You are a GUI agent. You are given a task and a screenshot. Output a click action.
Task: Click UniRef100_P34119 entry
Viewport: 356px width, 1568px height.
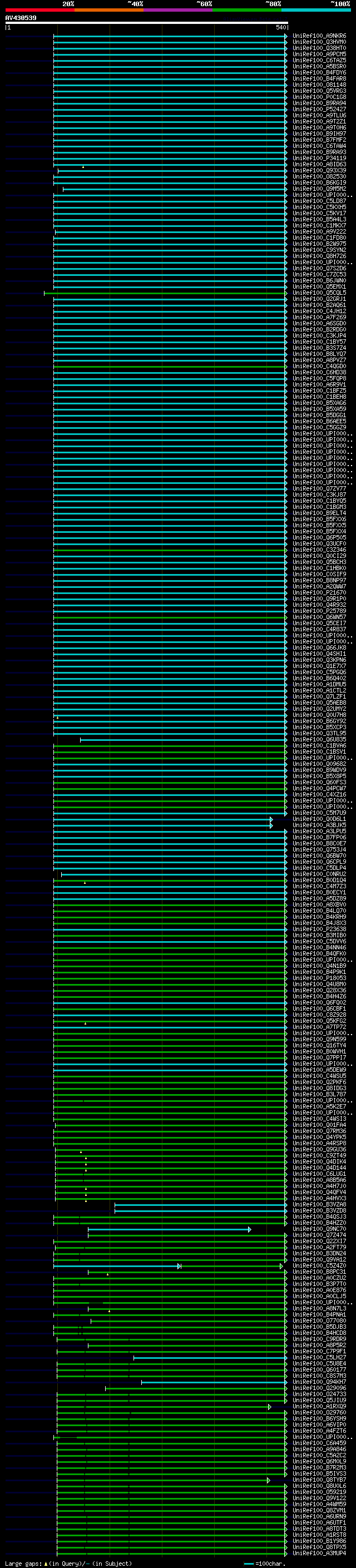pos(319,157)
